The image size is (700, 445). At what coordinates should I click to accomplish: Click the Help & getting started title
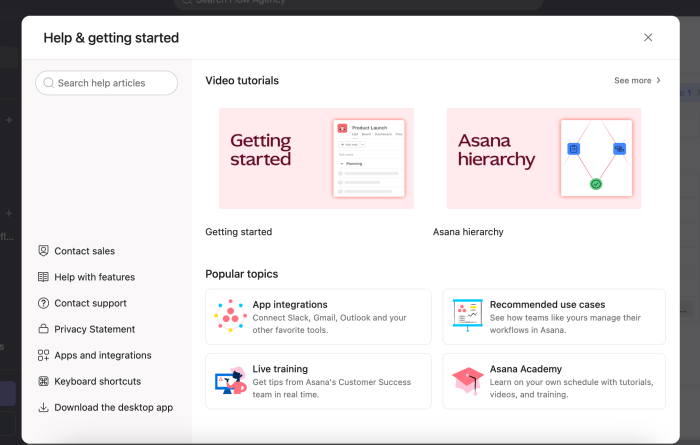pos(111,38)
